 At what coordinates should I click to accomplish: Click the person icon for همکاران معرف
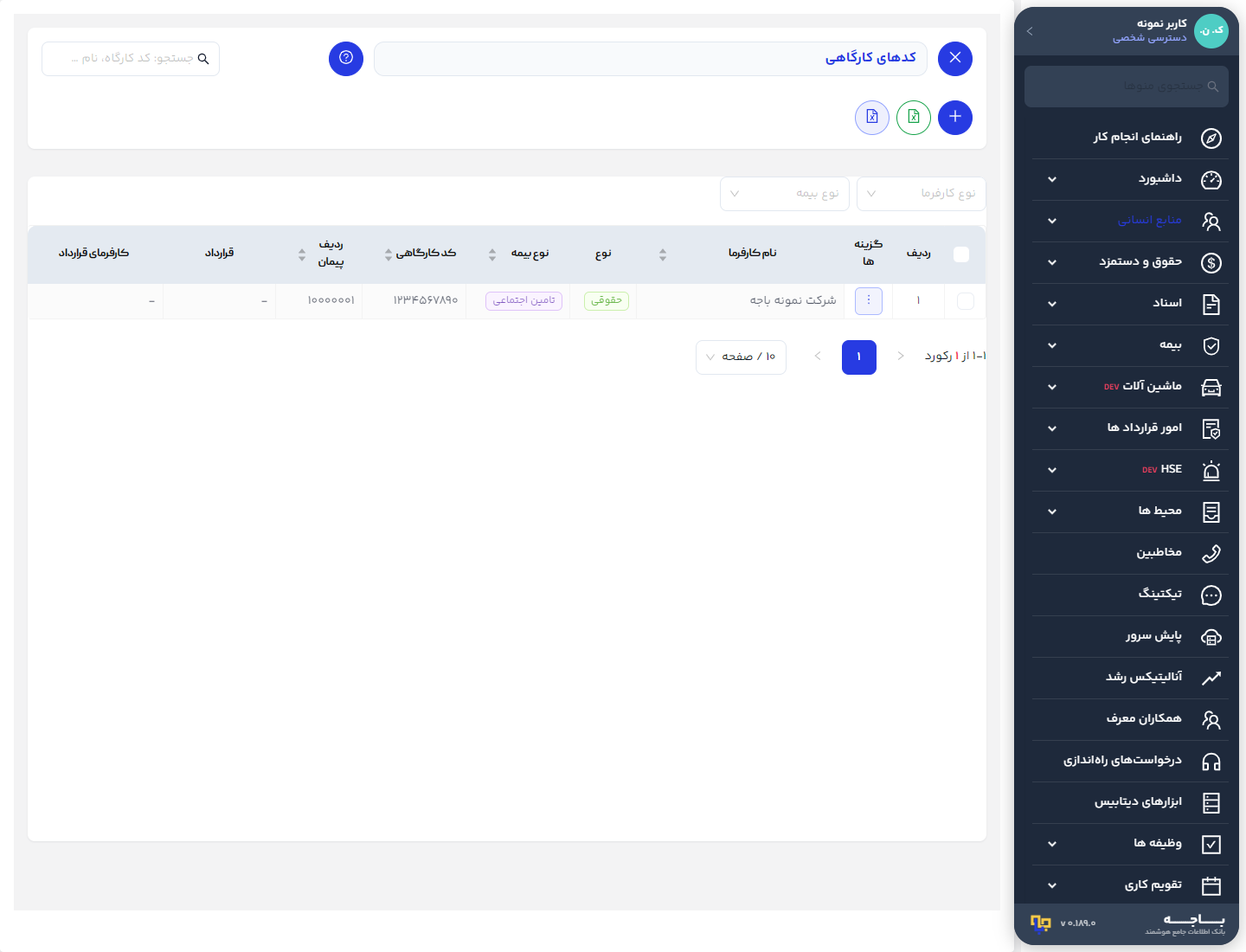click(x=1211, y=719)
